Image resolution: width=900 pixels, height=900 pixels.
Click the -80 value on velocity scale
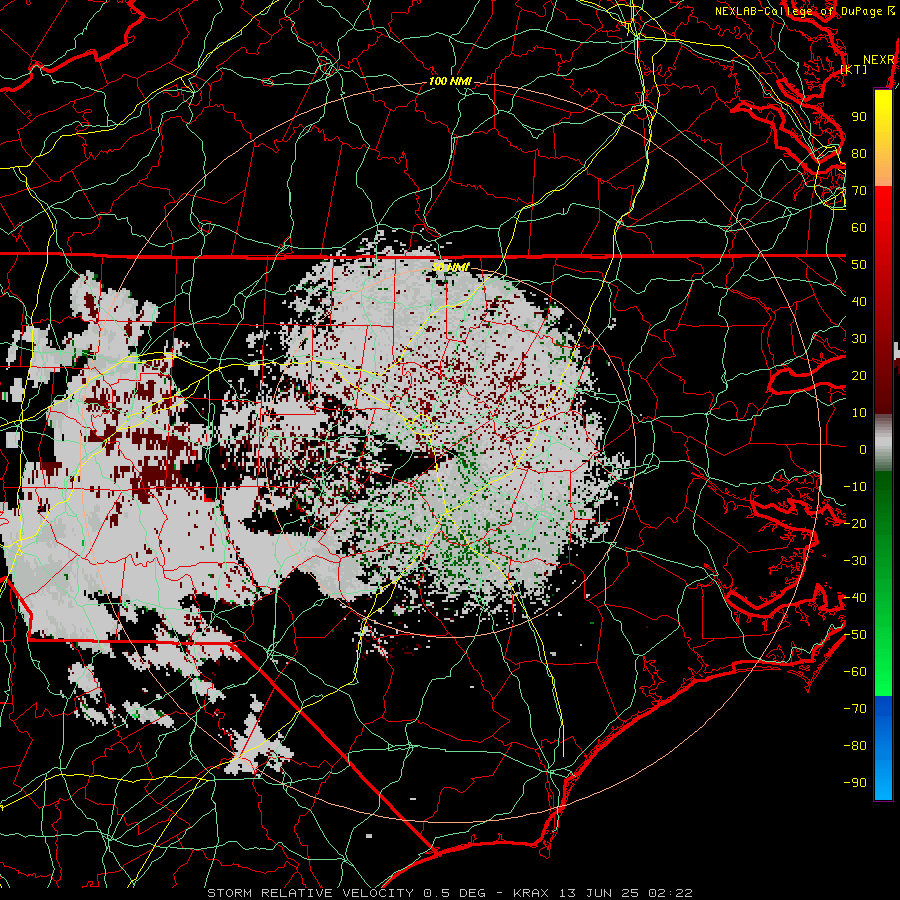[x=855, y=746]
